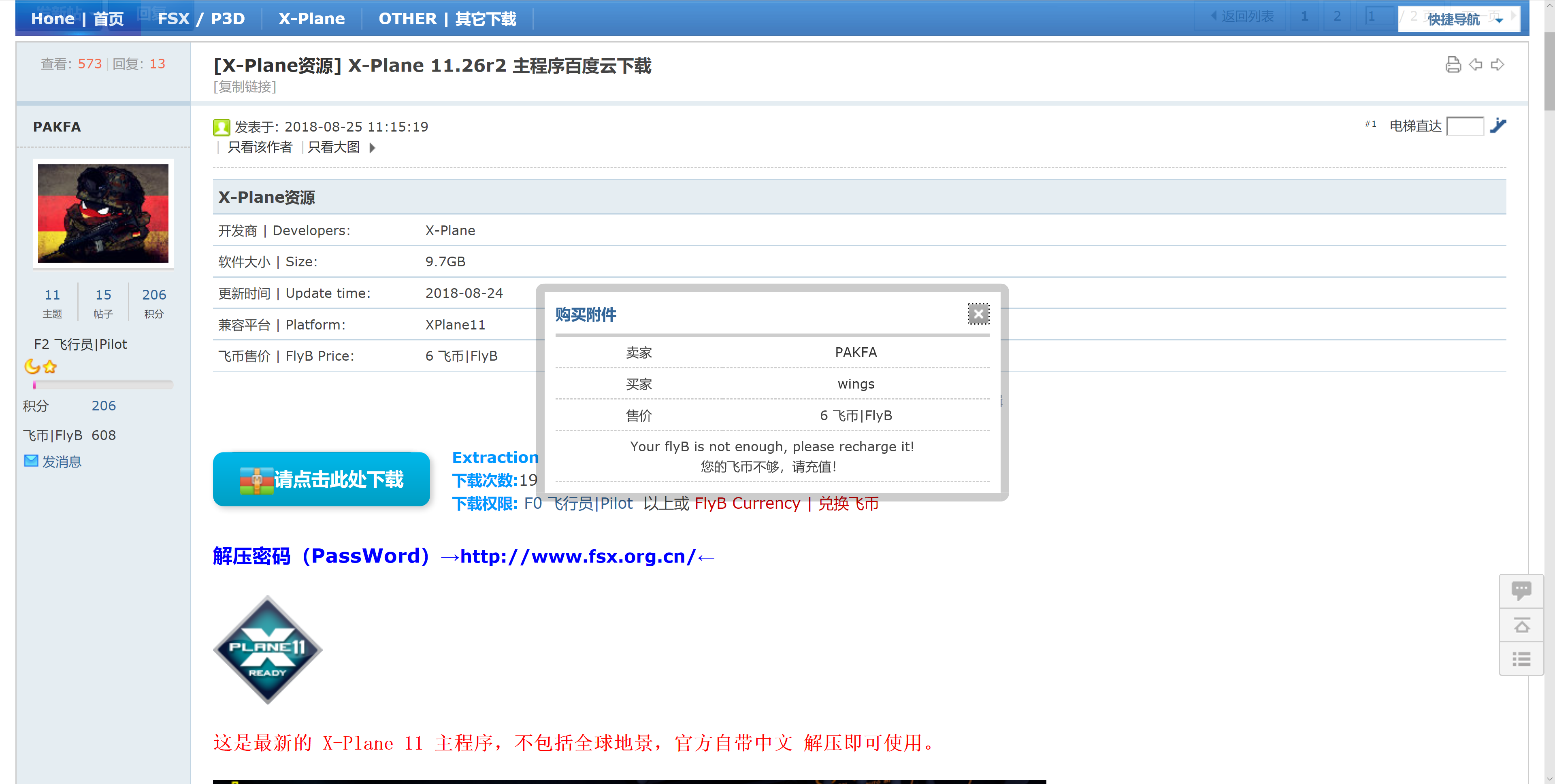Click the user rank progress bar
Image resolution: width=1555 pixels, height=784 pixels.
[102, 385]
